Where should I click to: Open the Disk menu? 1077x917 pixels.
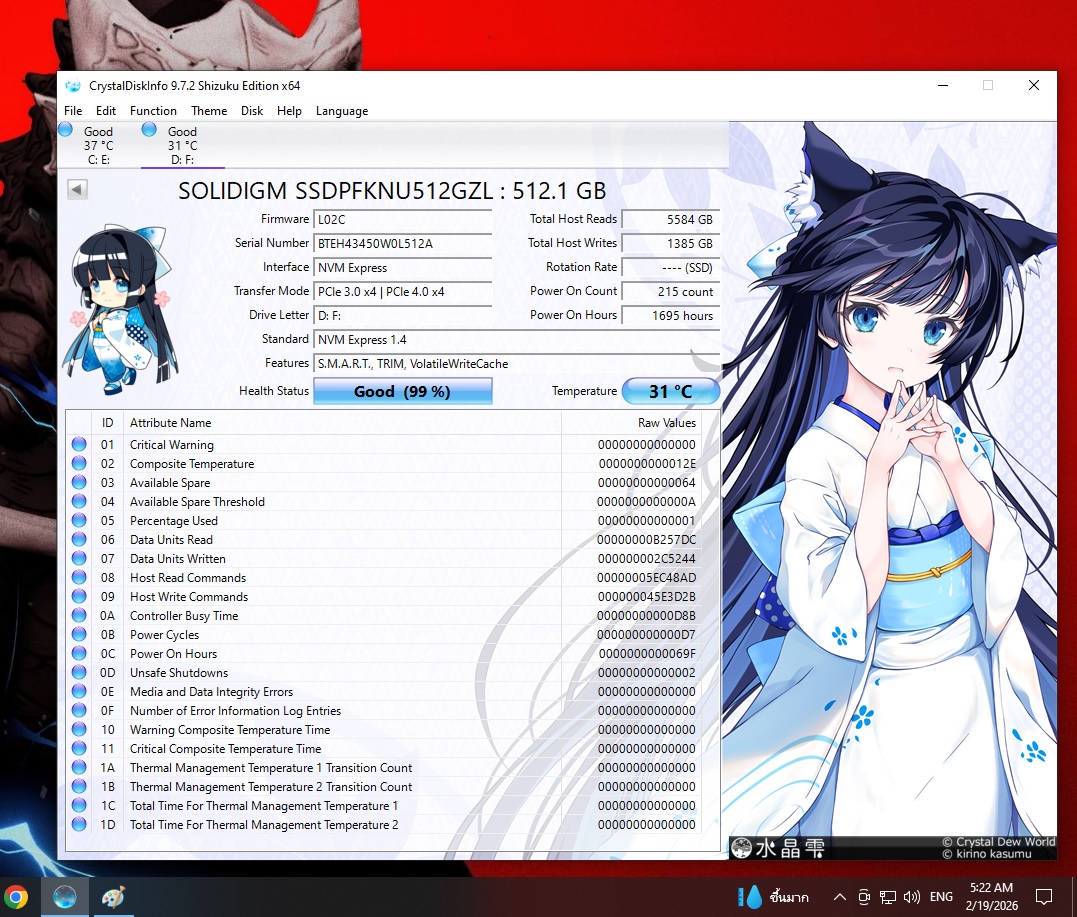pos(252,111)
